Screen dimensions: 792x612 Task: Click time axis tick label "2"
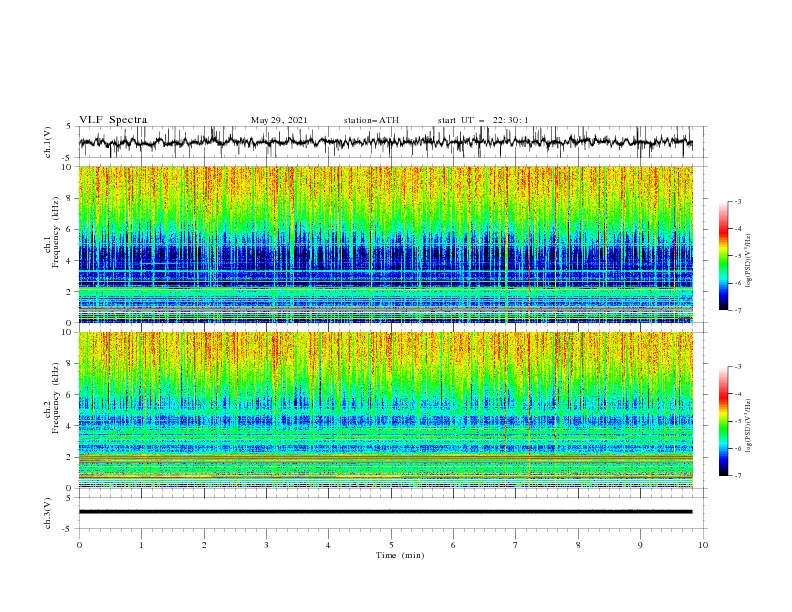204,545
